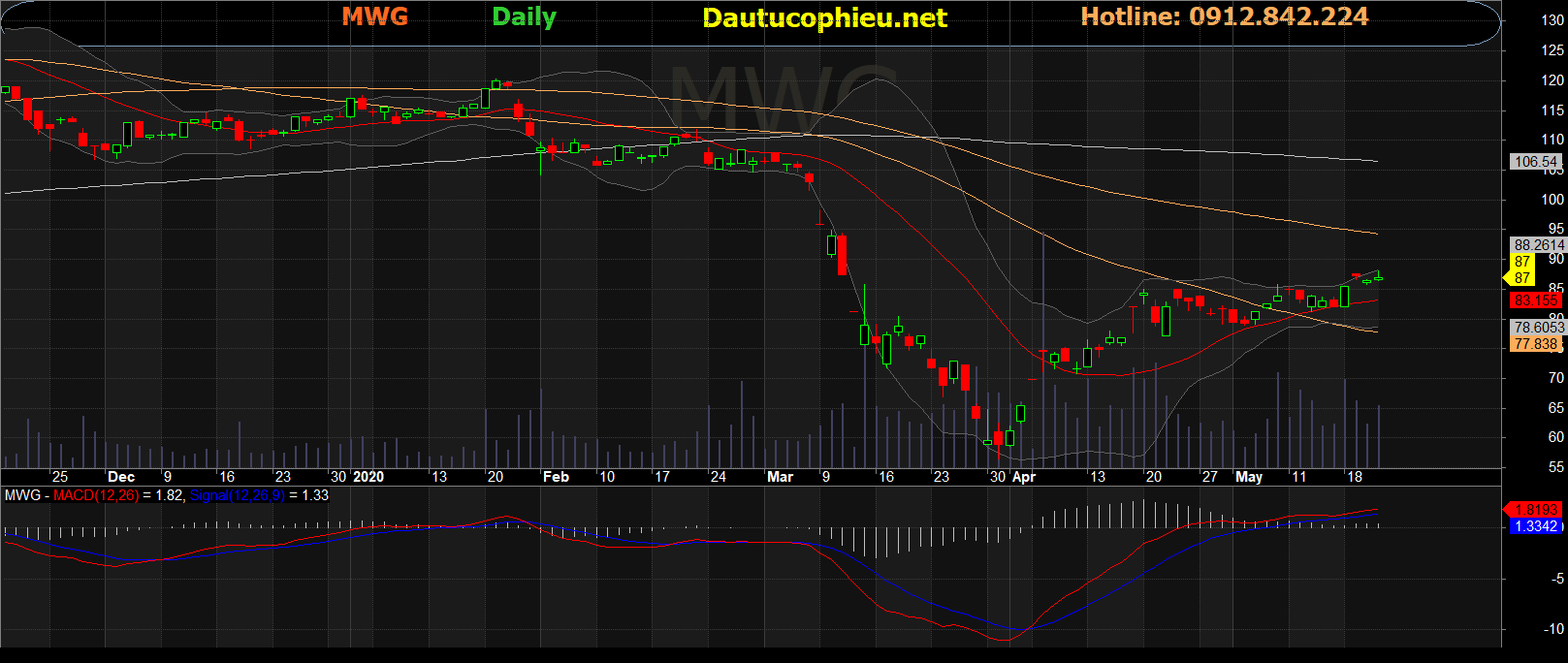This screenshot has width=1568, height=663.
Task: Click the red 1.8193 MACD value tag
Action: tap(1535, 509)
